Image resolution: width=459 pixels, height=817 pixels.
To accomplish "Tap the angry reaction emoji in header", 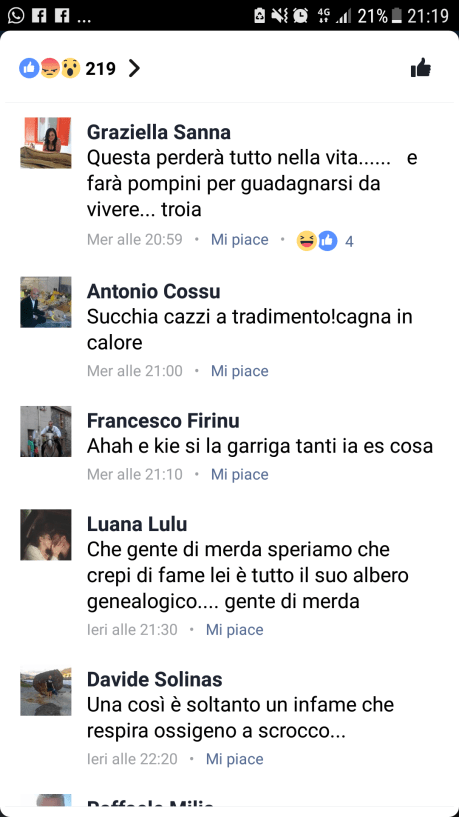I will click(x=50, y=68).
